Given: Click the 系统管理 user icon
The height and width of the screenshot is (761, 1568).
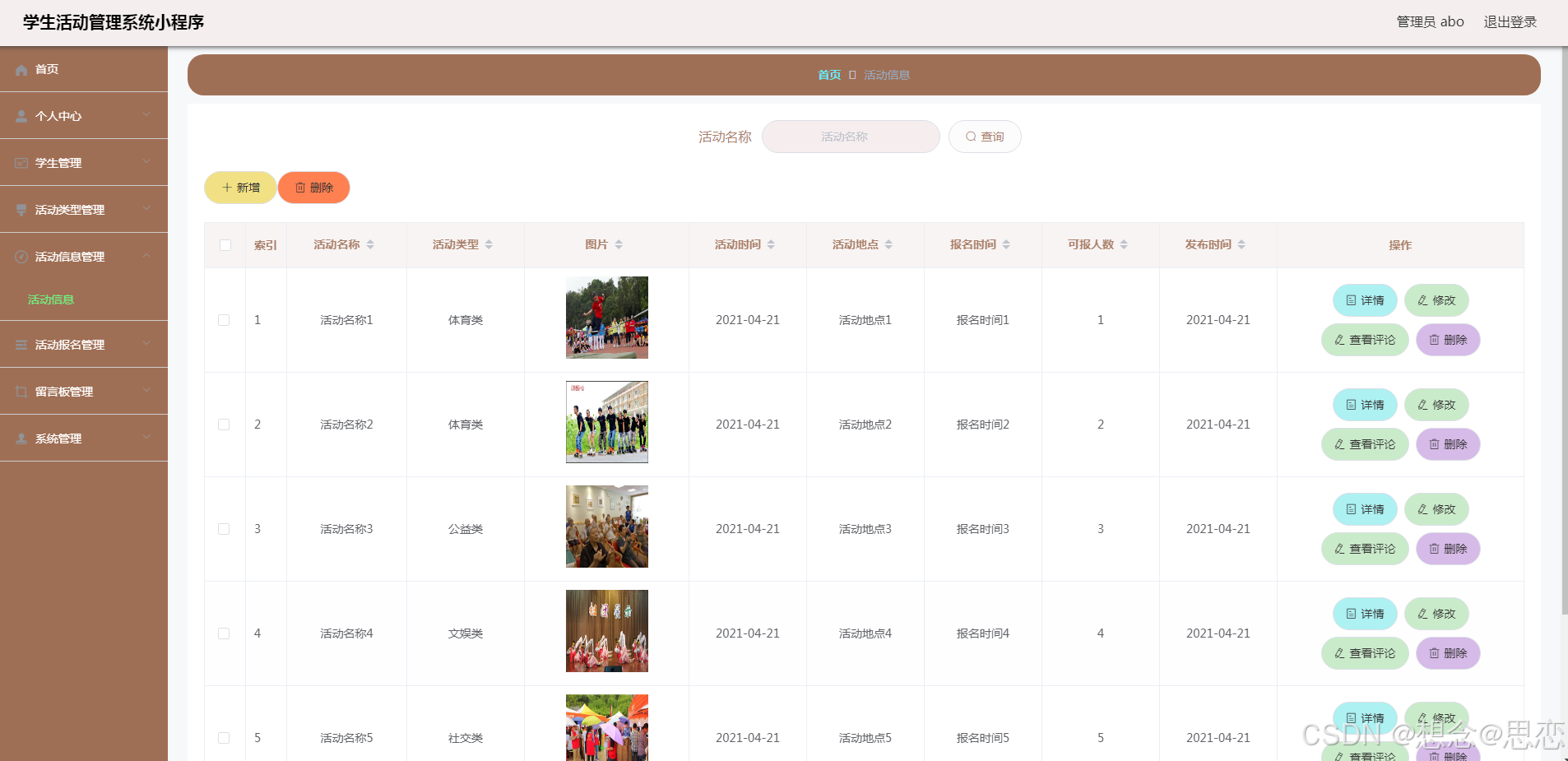Looking at the screenshot, I should pos(21,439).
